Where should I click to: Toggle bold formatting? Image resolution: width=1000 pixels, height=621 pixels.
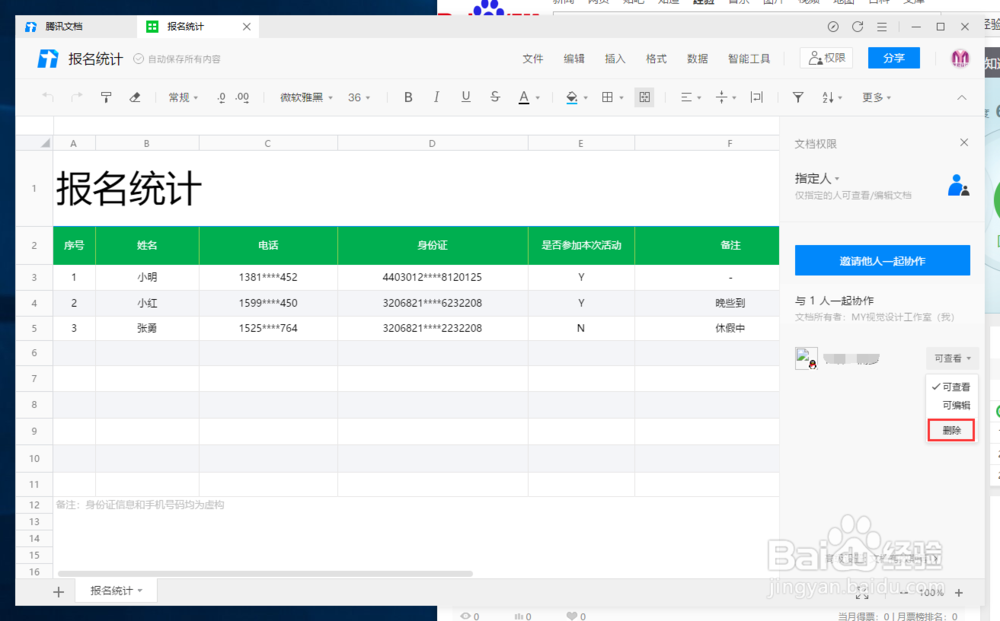[408, 97]
